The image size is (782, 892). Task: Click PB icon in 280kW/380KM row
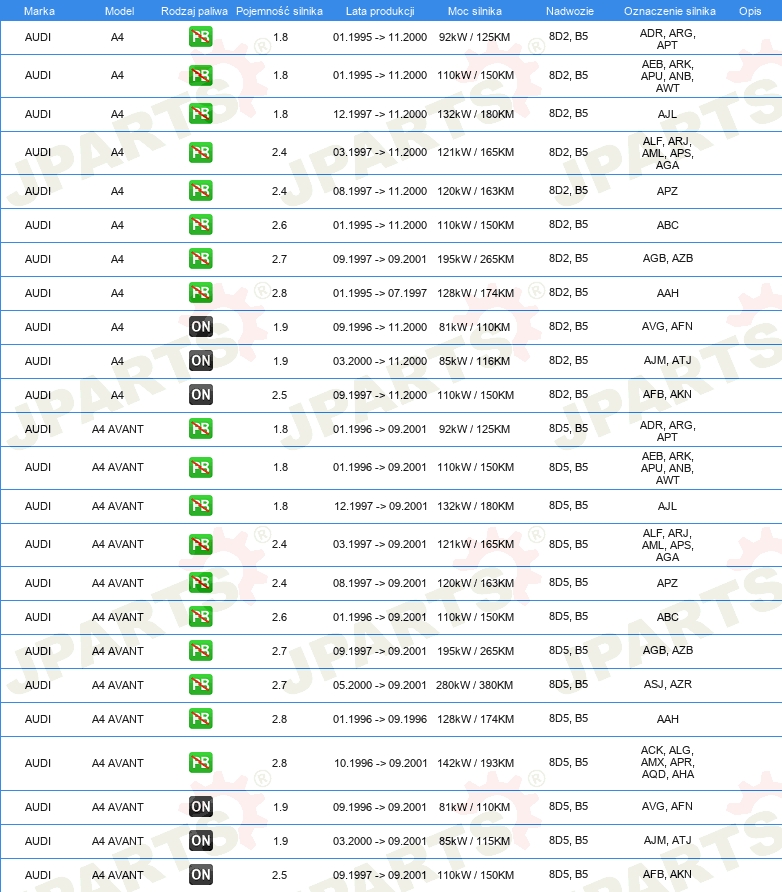[201, 685]
